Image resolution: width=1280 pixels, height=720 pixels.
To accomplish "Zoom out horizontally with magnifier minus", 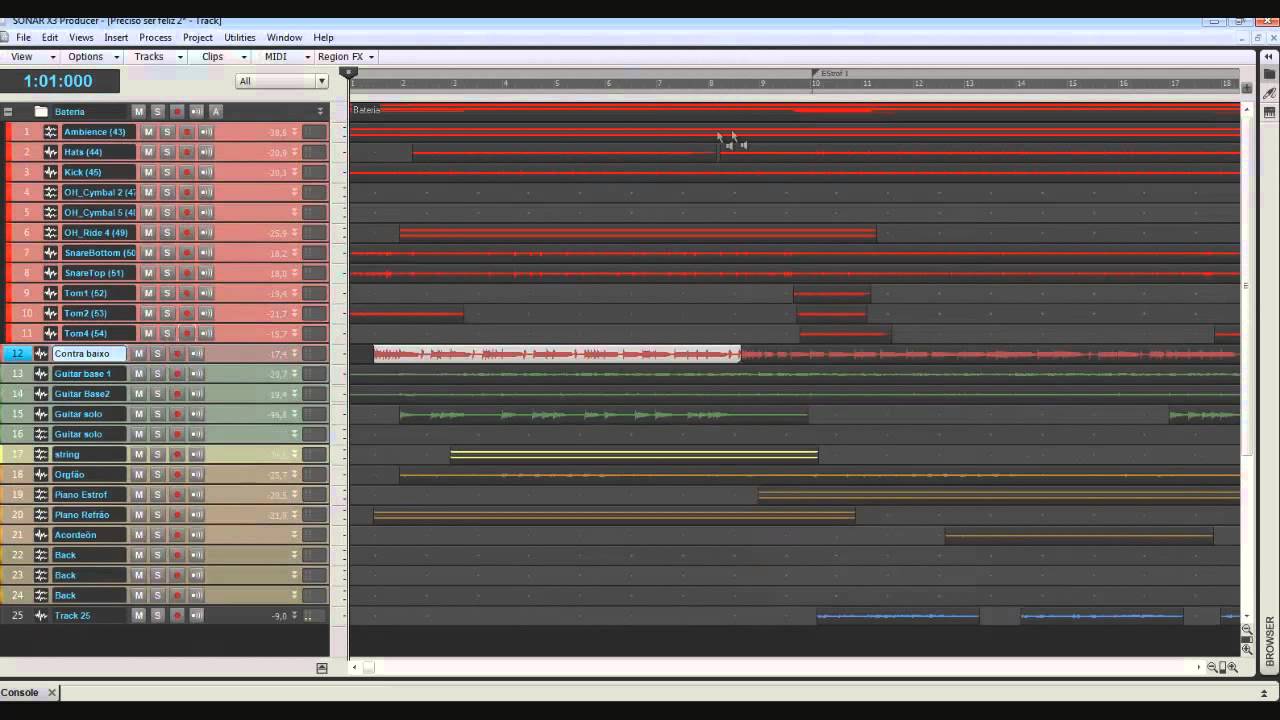I will (x=1212, y=667).
